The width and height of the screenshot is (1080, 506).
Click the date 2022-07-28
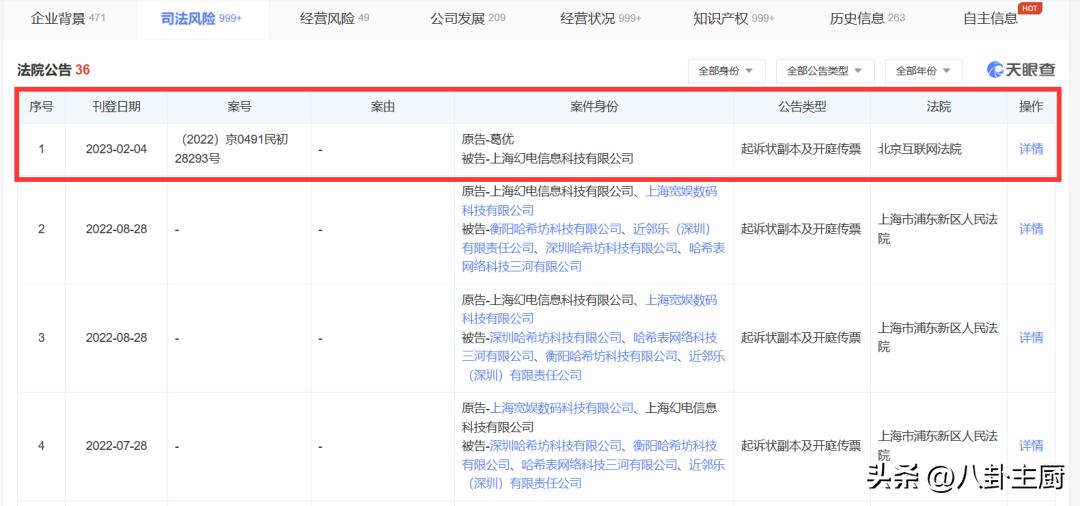click(x=116, y=445)
